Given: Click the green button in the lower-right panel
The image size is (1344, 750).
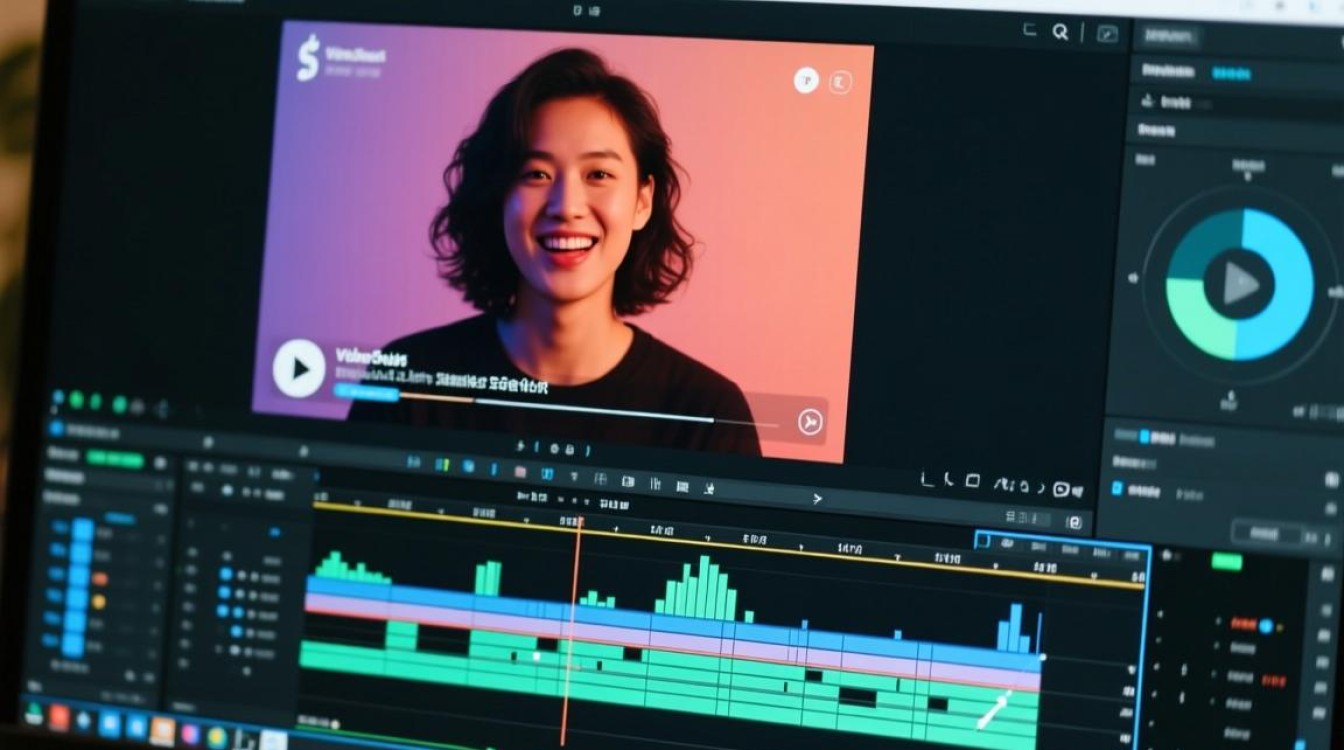Looking at the screenshot, I should pos(1227,561).
